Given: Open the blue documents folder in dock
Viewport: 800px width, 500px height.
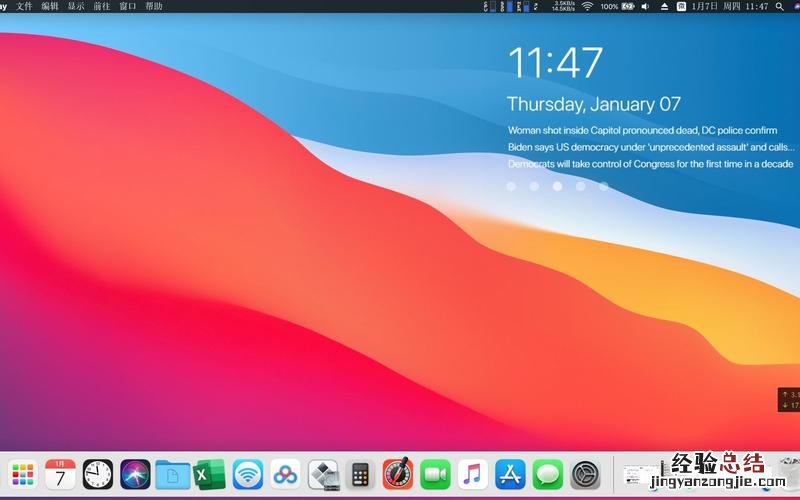Looking at the screenshot, I should pyautogui.click(x=172, y=475).
